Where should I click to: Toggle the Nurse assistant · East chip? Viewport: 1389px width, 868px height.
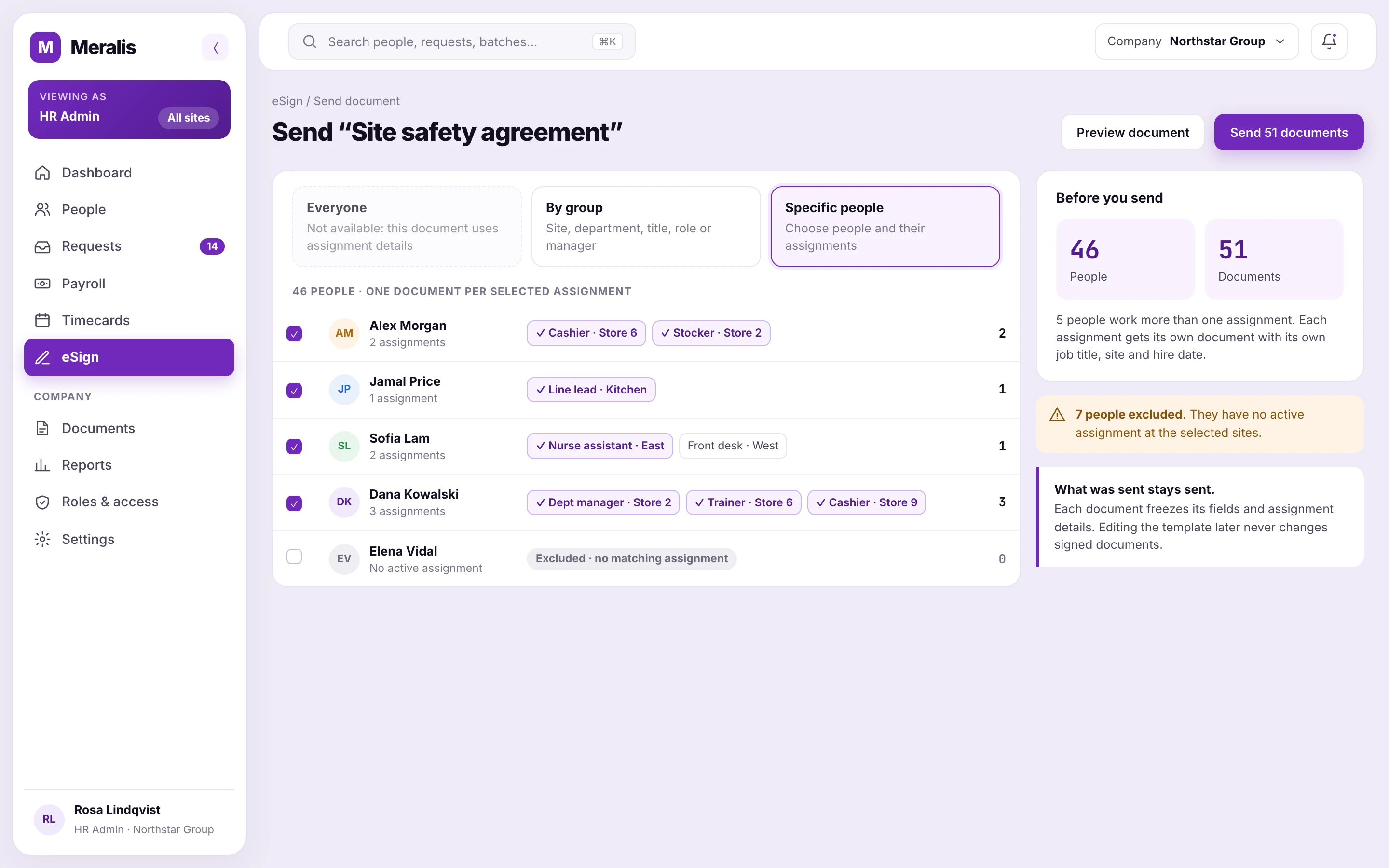600,446
